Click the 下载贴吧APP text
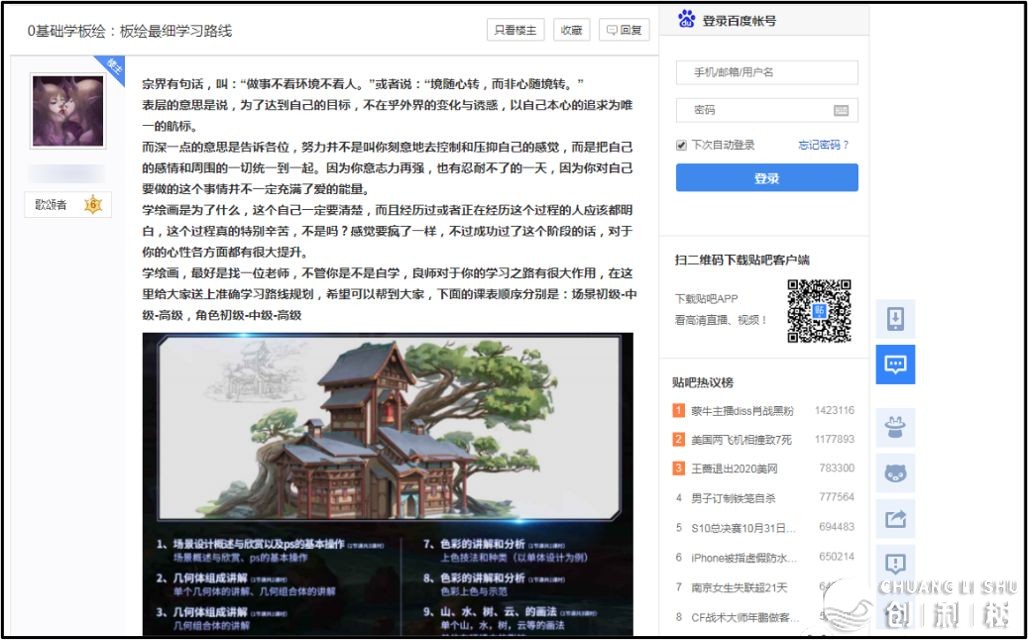This screenshot has width=1028, height=640. point(706,299)
